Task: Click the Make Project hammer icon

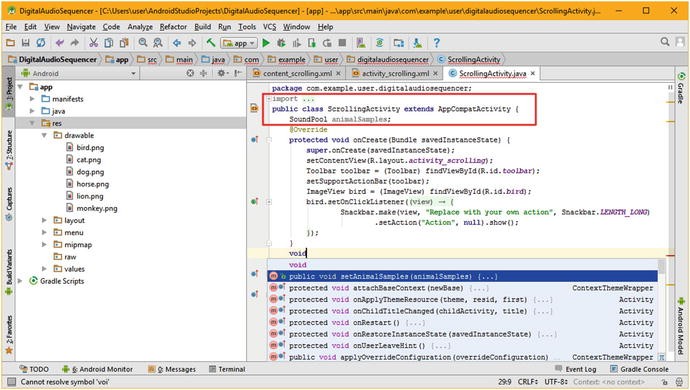Action: pos(211,43)
